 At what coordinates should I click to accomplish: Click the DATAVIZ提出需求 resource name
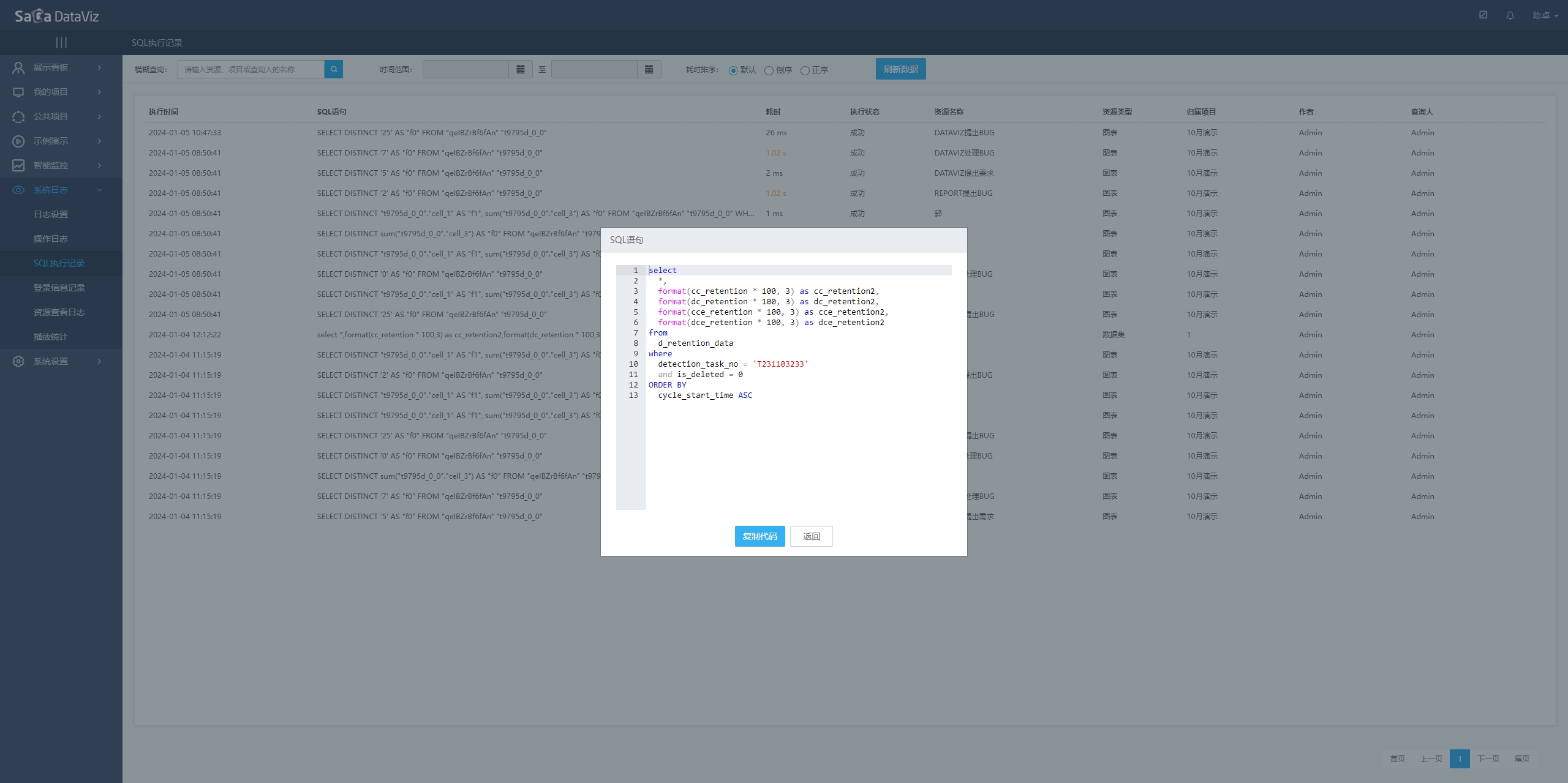pyautogui.click(x=963, y=173)
